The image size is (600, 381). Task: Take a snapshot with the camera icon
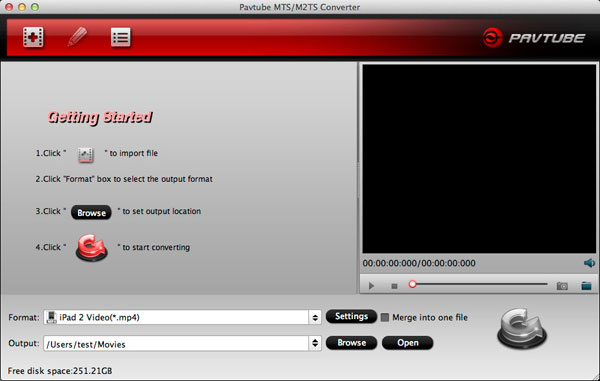pyautogui.click(x=562, y=286)
